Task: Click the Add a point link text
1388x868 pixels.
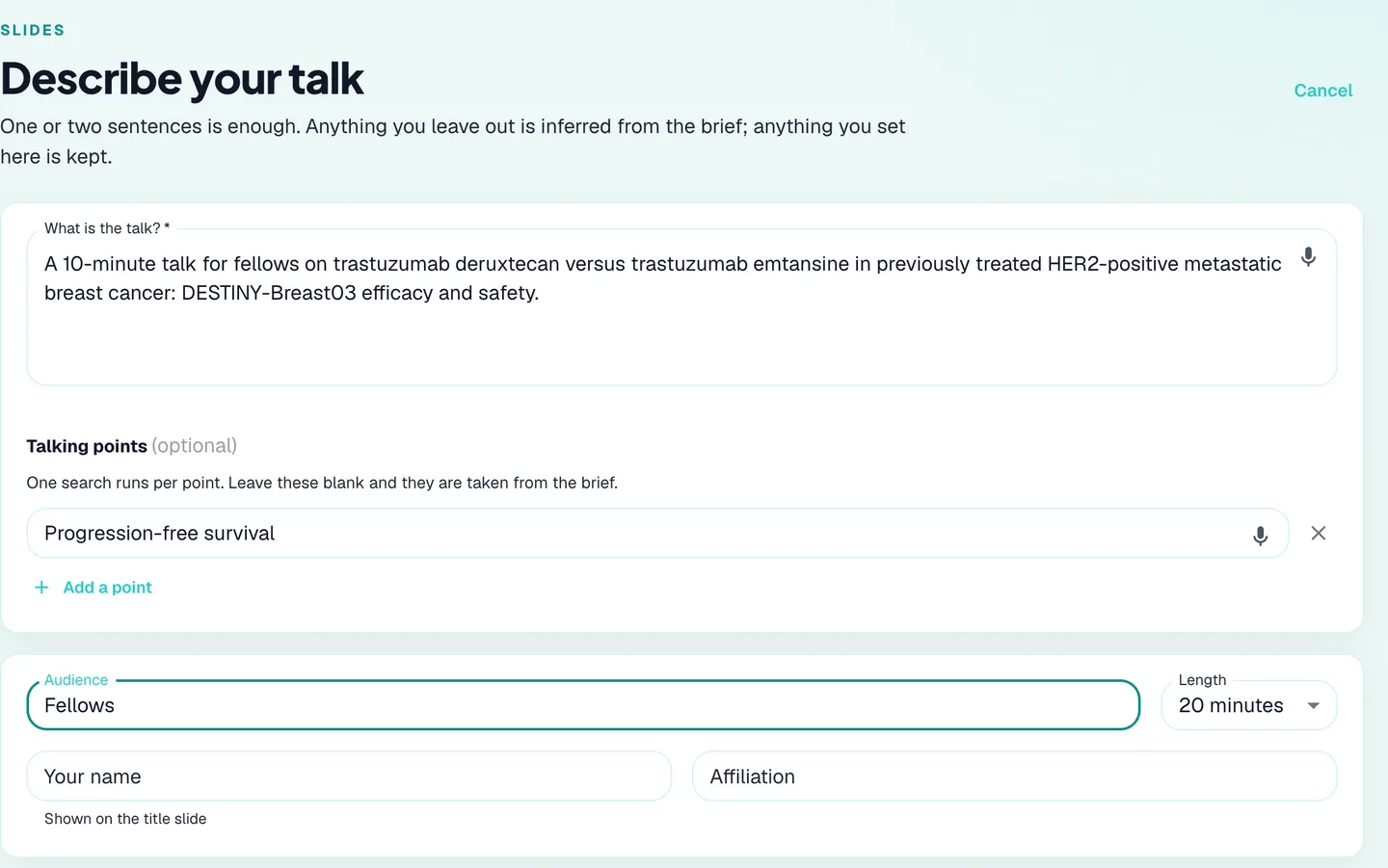Action: click(107, 588)
